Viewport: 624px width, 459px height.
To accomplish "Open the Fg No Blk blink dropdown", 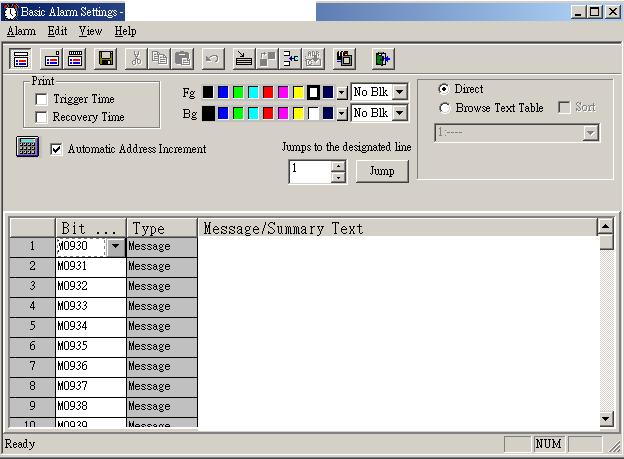I will [x=399, y=92].
